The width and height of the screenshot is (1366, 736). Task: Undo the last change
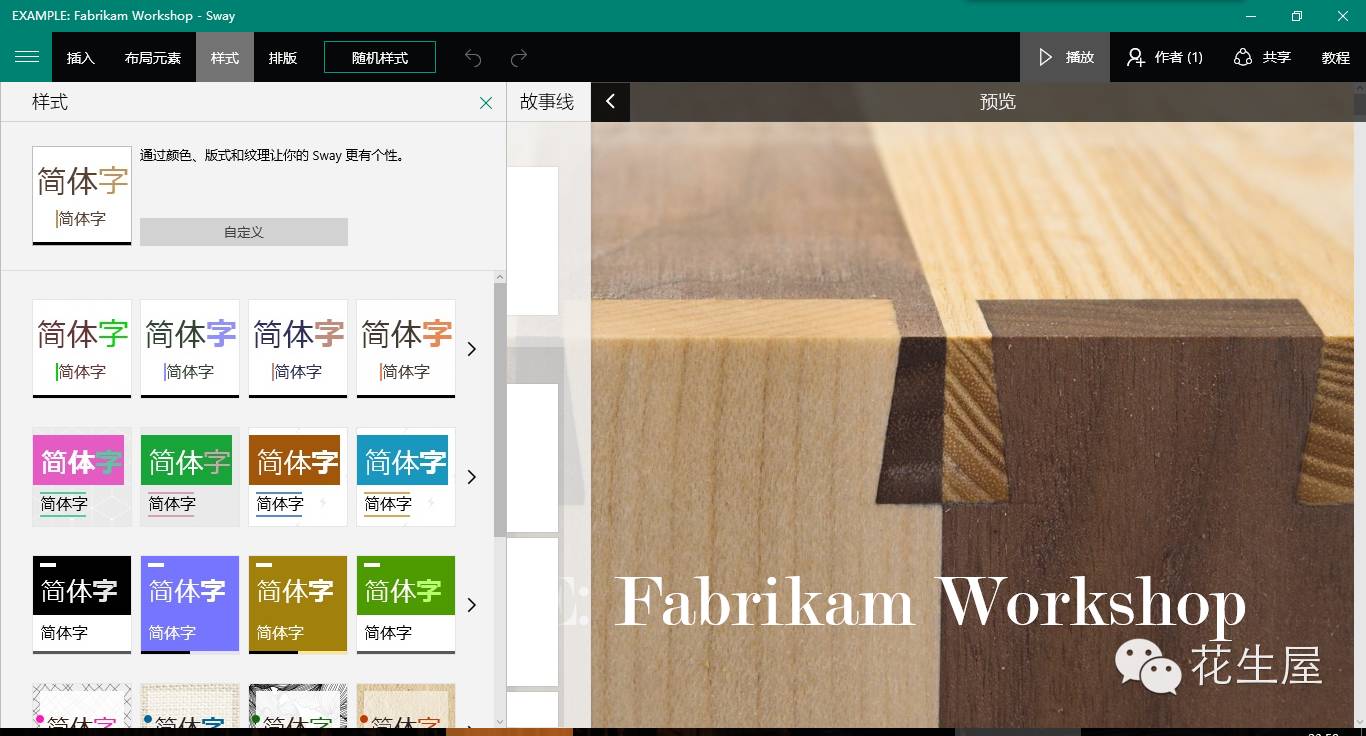(x=473, y=58)
